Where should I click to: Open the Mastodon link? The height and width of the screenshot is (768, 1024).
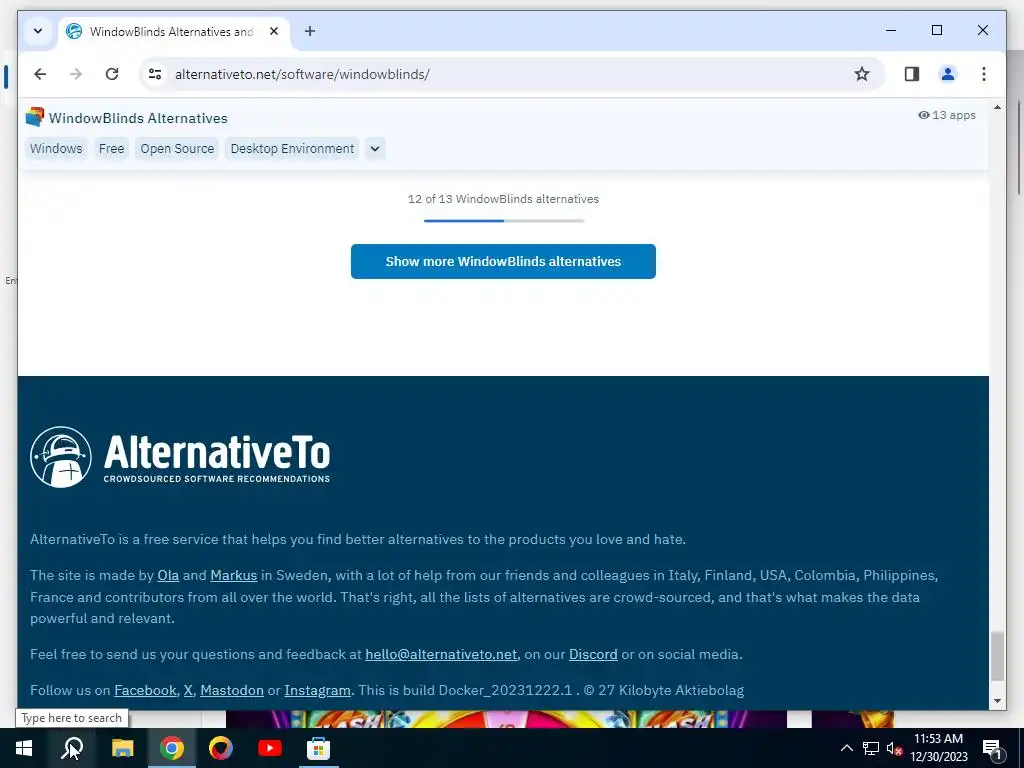232,690
